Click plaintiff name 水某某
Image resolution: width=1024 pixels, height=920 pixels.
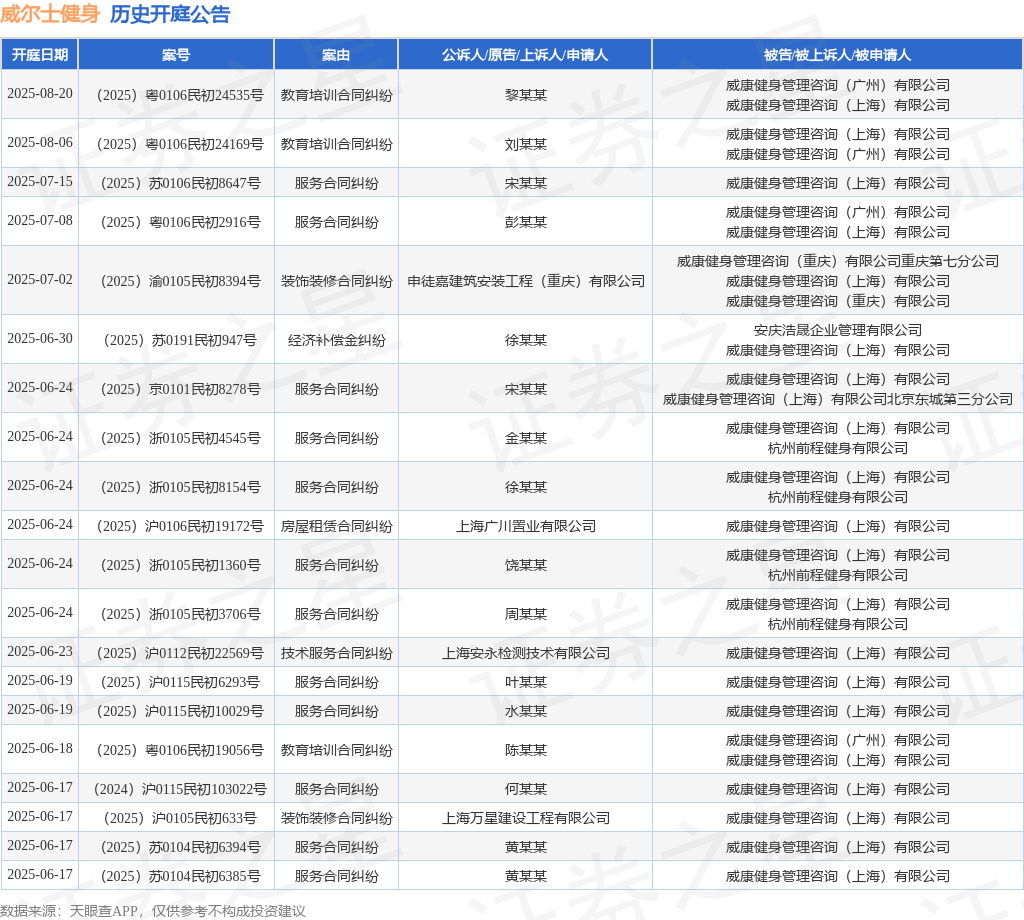pos(526,711)
